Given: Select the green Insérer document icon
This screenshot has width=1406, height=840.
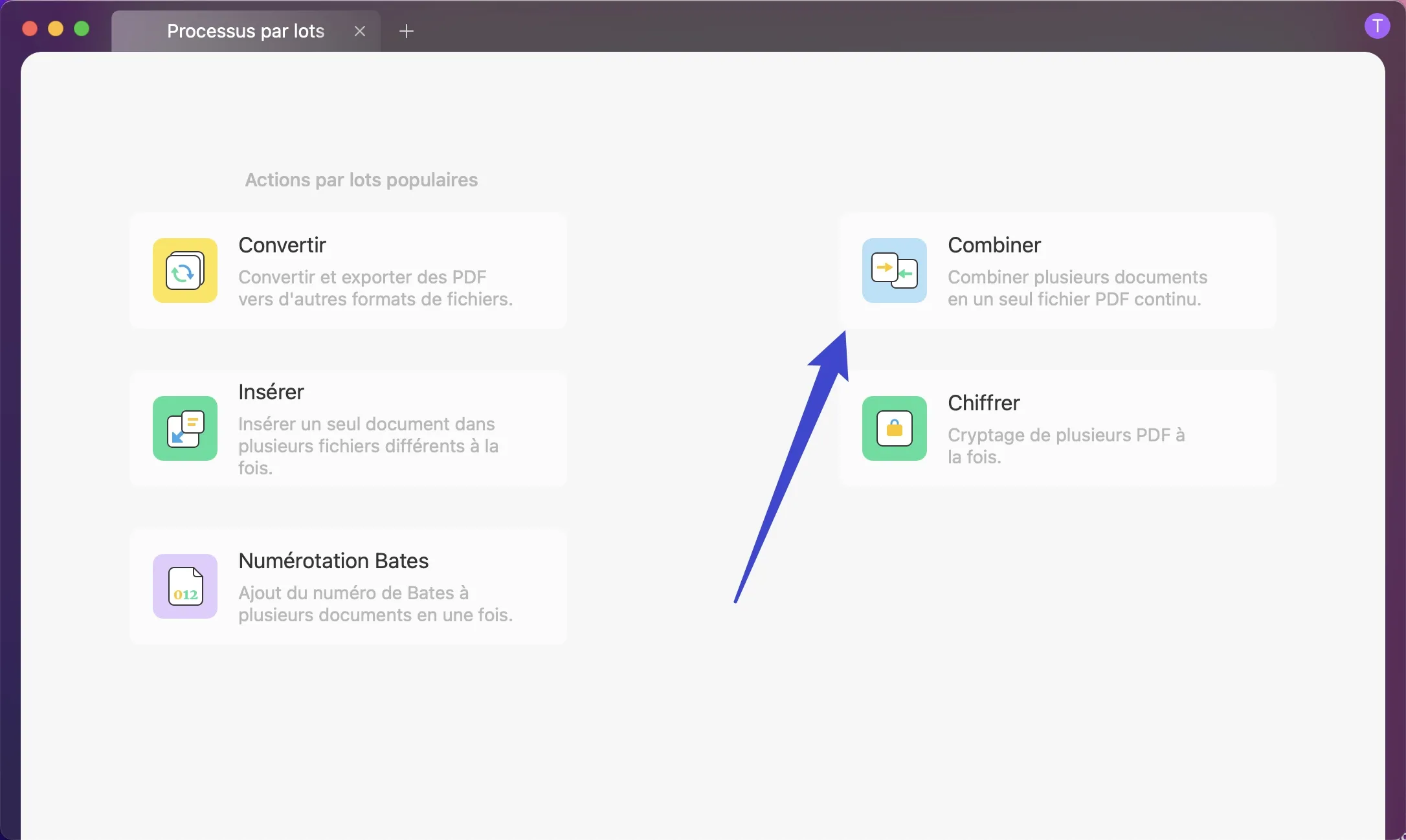Looking at the screenshot, I should point(185,428).
